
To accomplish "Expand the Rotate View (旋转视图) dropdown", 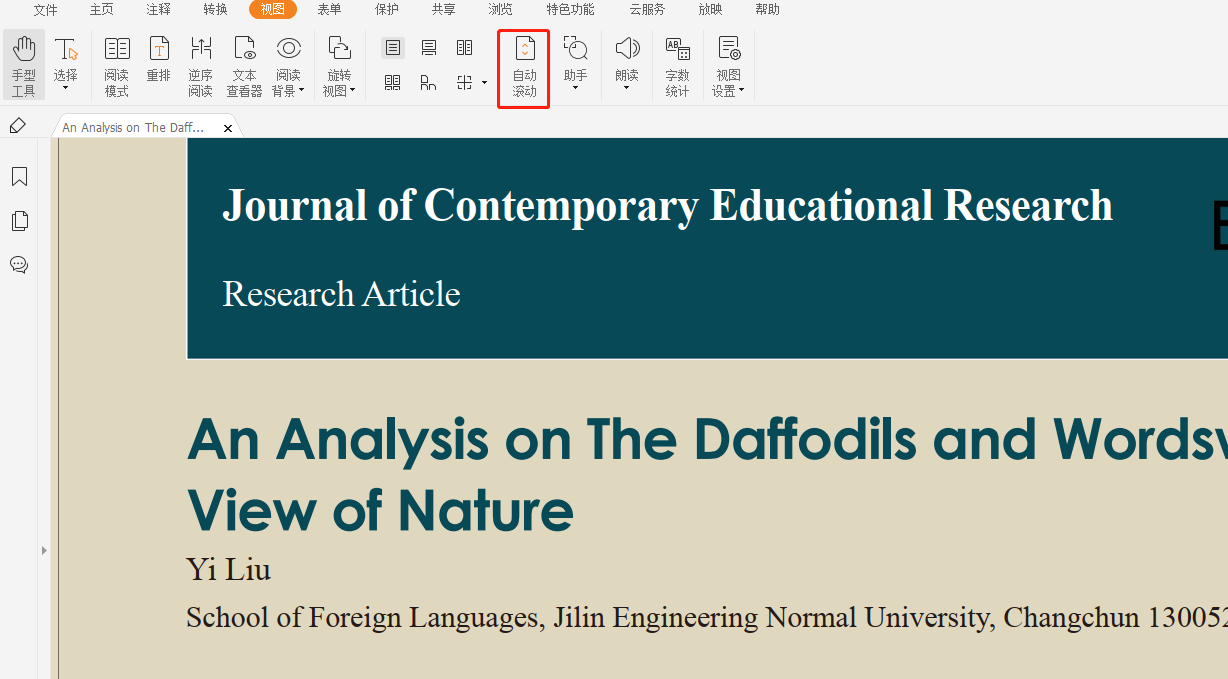I will (x=339, y=67).
